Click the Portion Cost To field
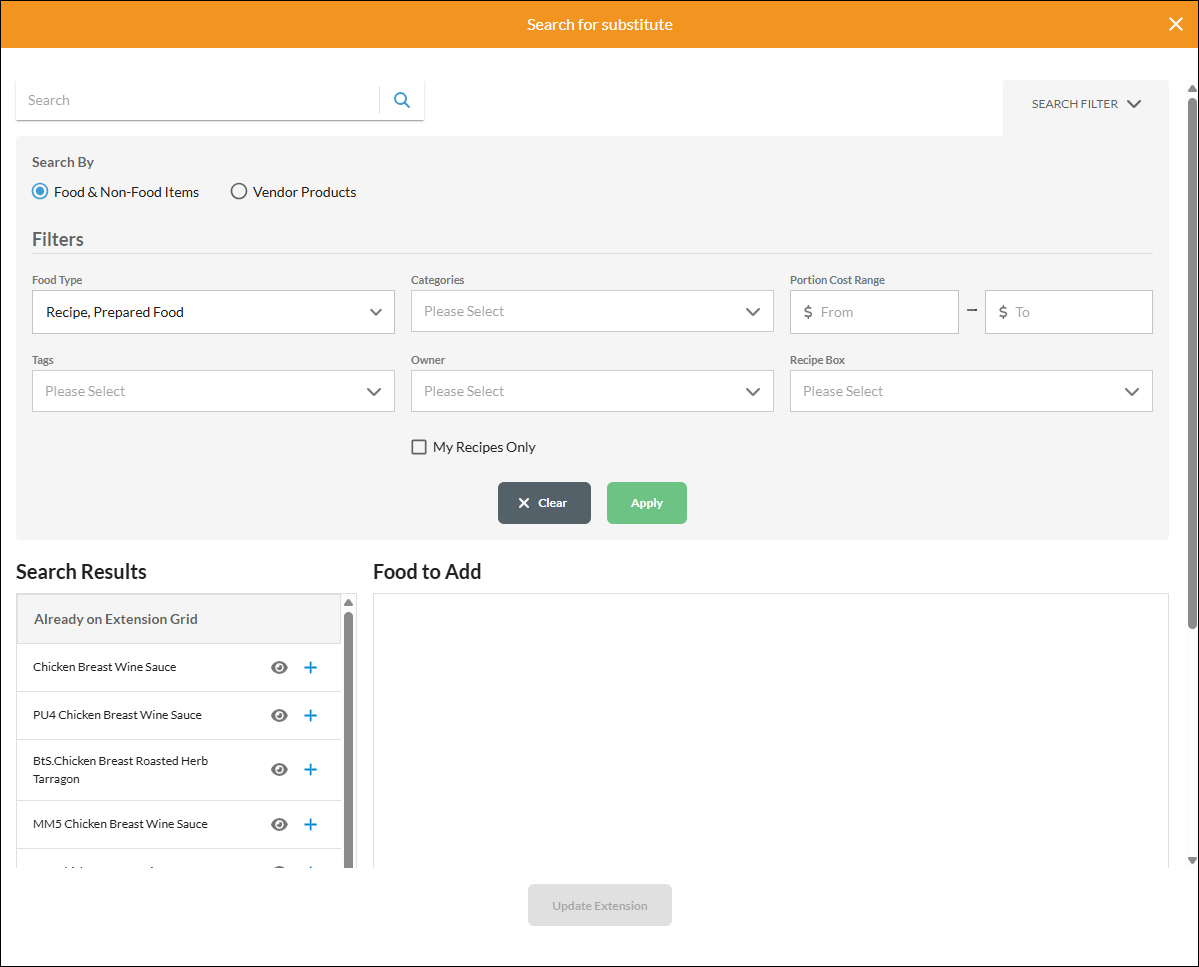This screenshot has width=1199, height=967. [1068, 312]
